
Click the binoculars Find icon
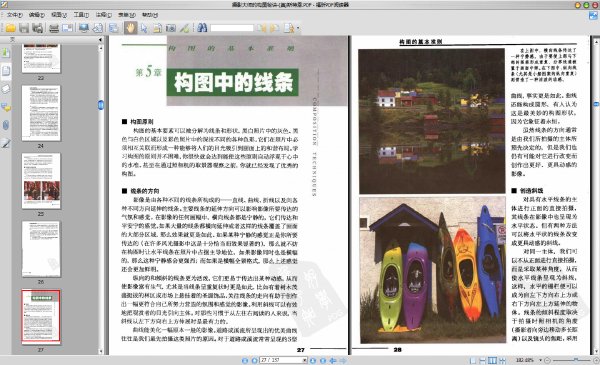tap(202, 28)
